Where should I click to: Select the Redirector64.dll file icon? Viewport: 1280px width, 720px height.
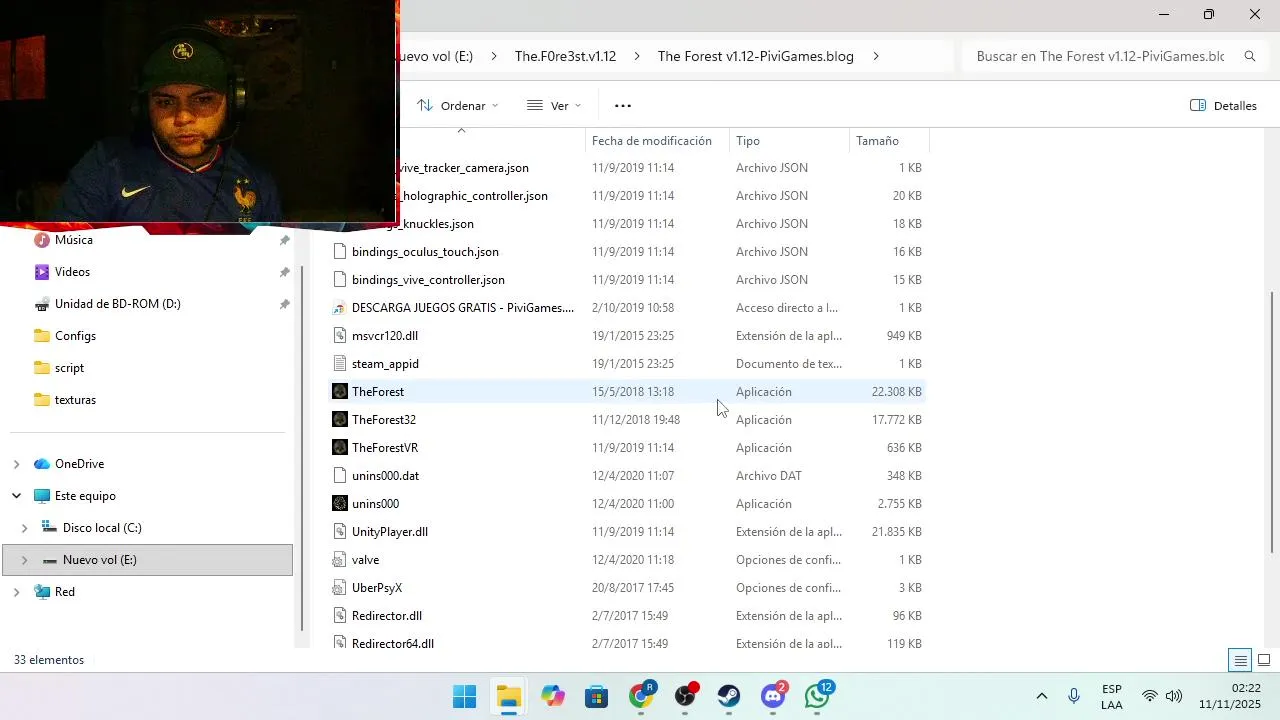pos(340,643)
